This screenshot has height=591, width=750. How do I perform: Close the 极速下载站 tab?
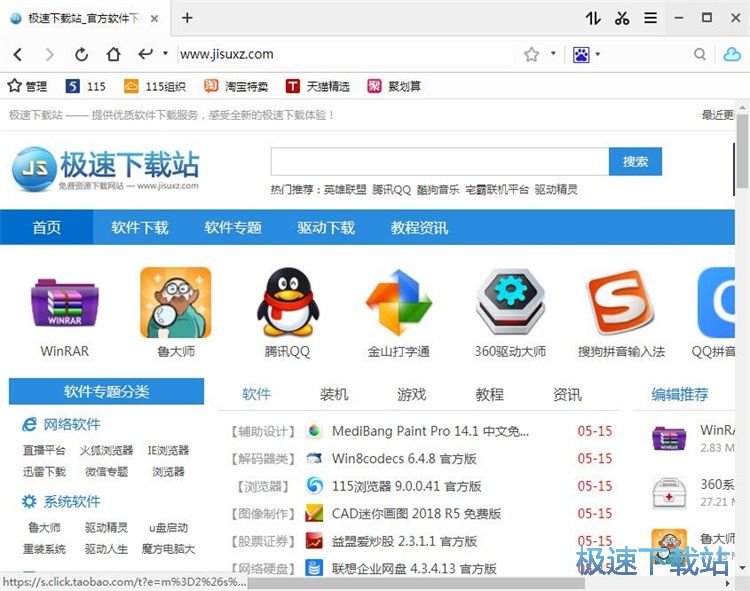tap(154, 19)
